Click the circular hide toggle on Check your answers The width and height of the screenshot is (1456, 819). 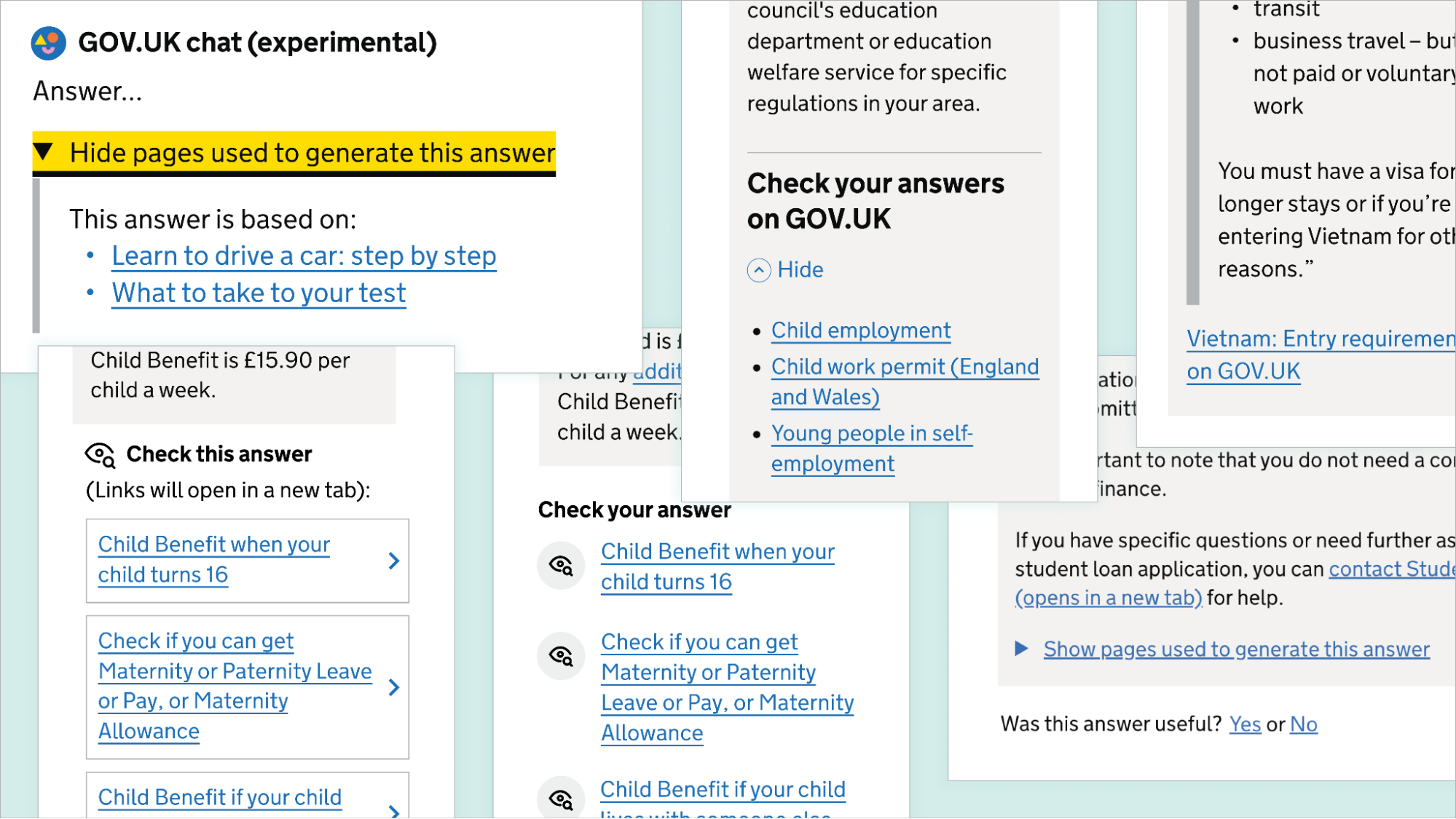pos(758,269)
